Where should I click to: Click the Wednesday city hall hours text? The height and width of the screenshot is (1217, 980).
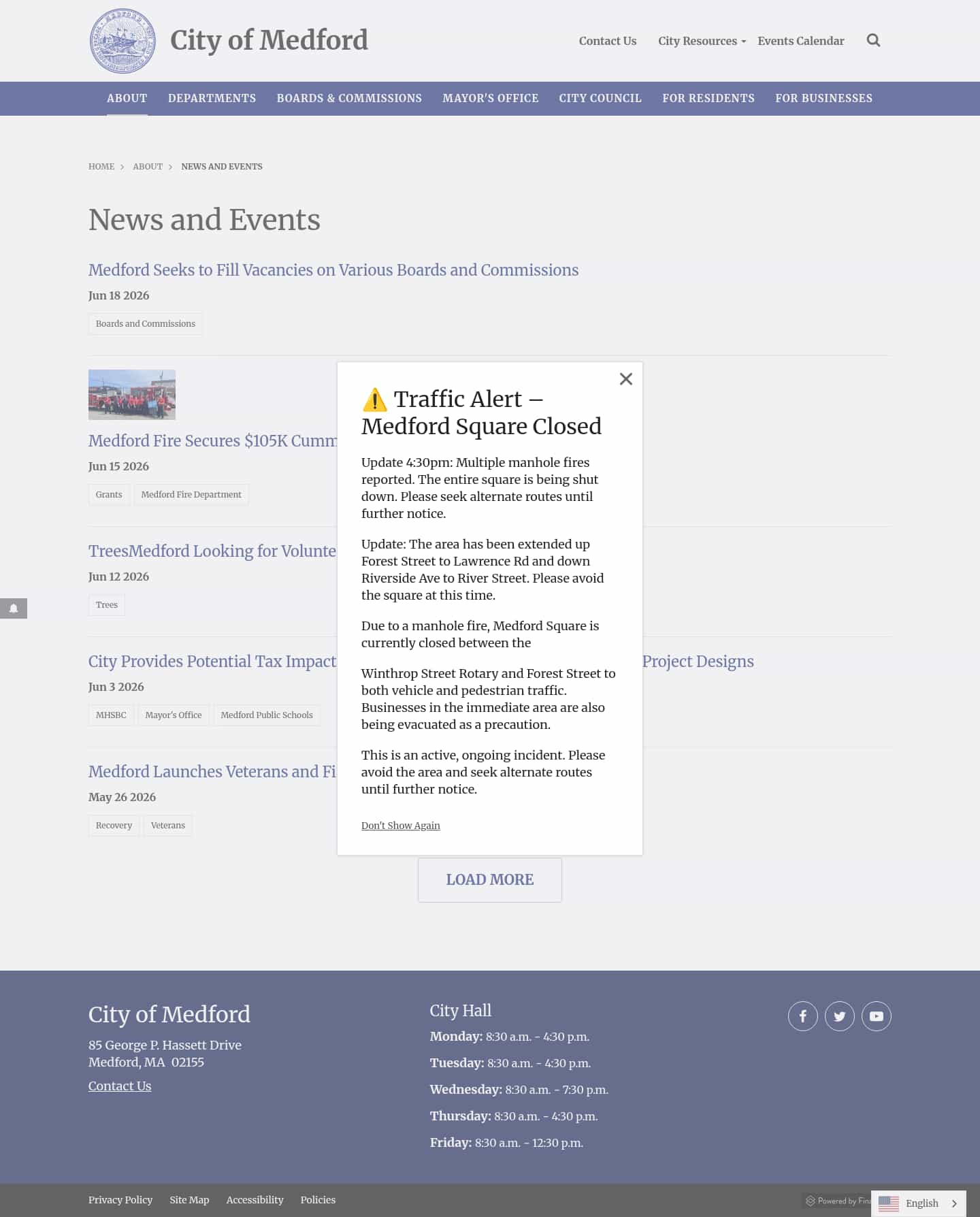click(x=519, y=1090)
